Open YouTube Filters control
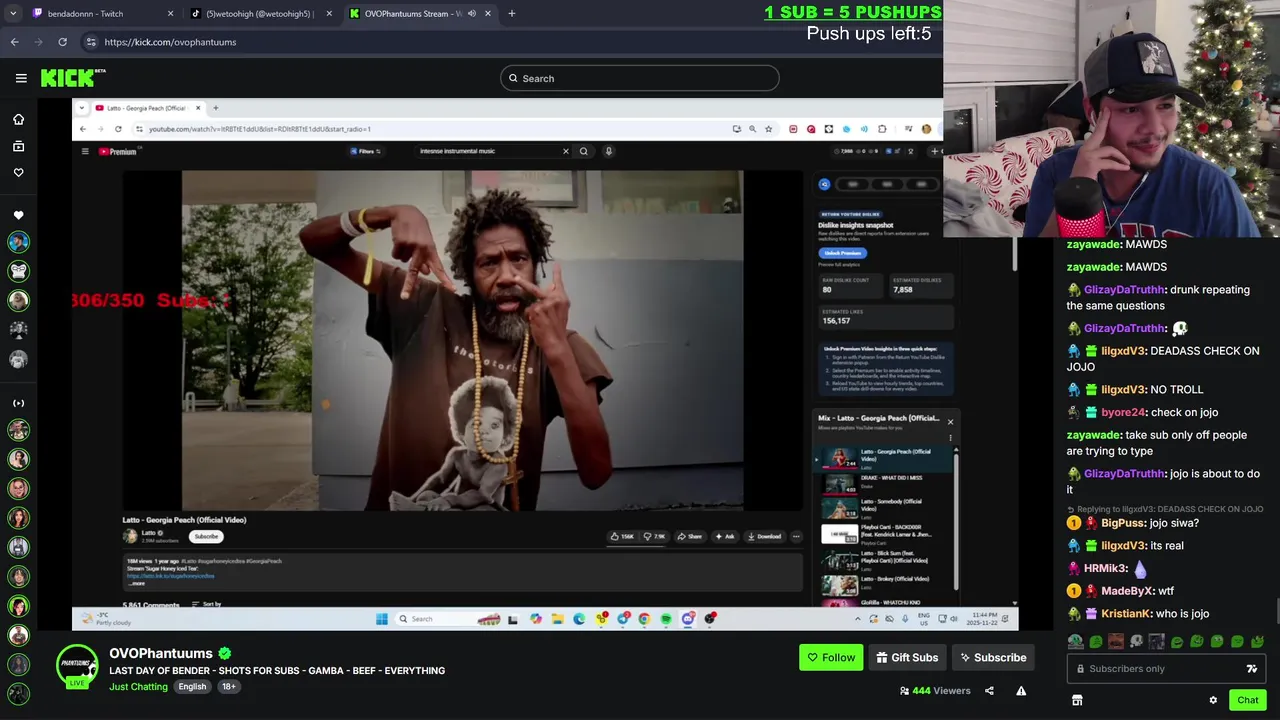Image resolution: width=1280 pixels, height=720 pixels. 366,151
